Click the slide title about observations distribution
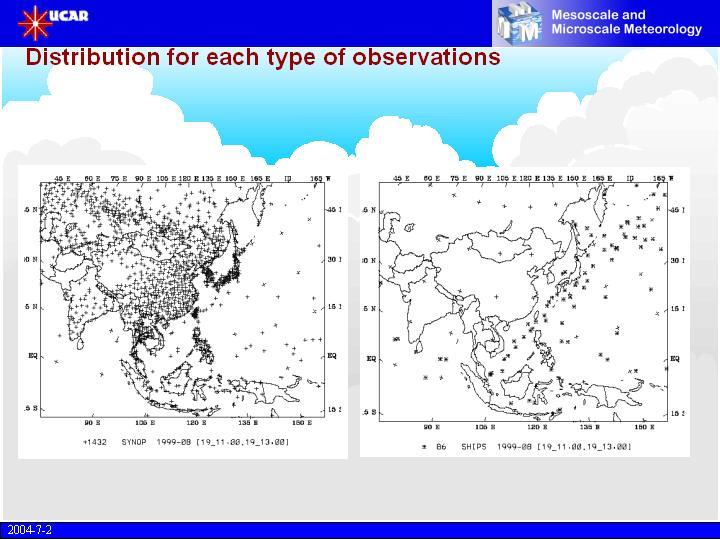720x540 pixels. [263, 57]
